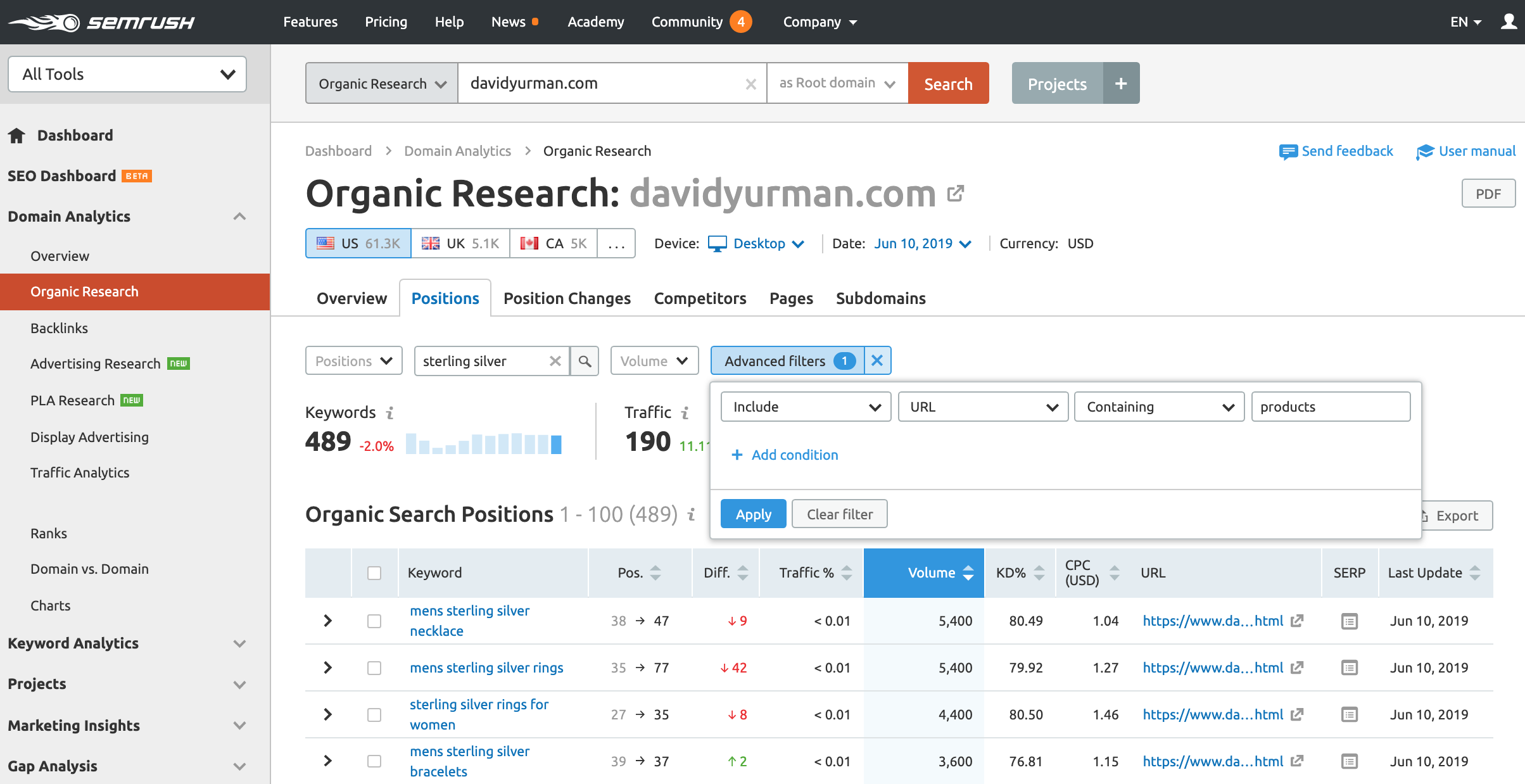Viewport: 1525px width, 784px height.
Task: Check the mens sterling silver rings row
Action: pos(374,668)
